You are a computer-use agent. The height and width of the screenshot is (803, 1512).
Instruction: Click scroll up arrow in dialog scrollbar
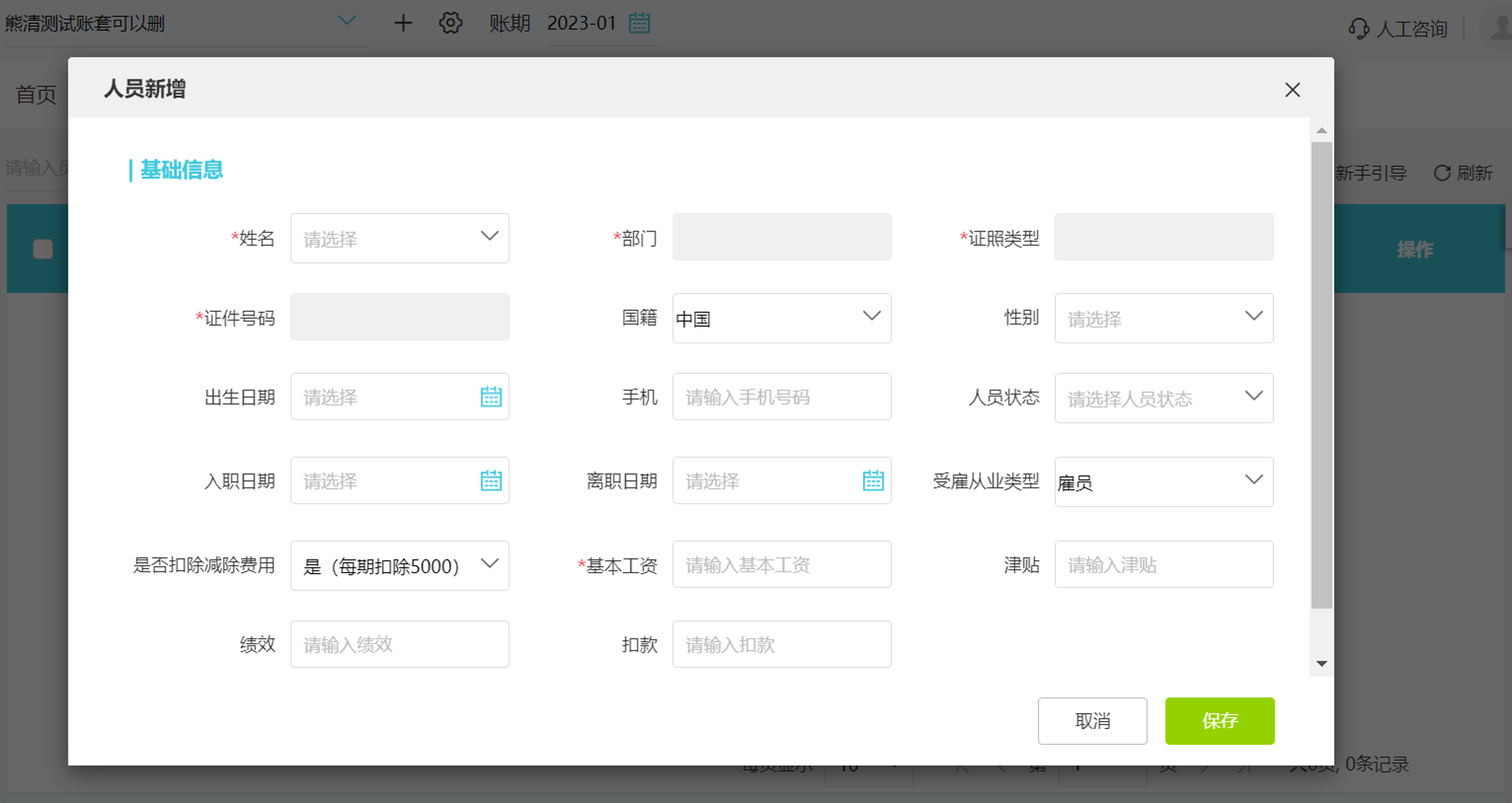pos(1321,131)
